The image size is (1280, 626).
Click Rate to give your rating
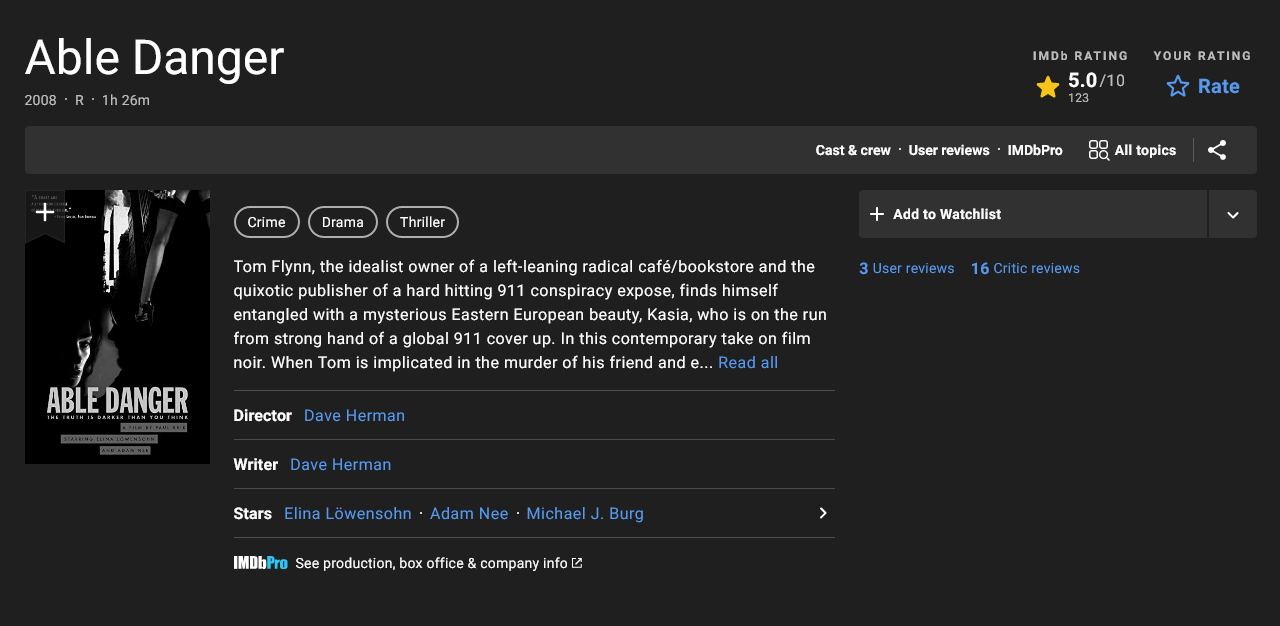click(x=1219, y=87)
